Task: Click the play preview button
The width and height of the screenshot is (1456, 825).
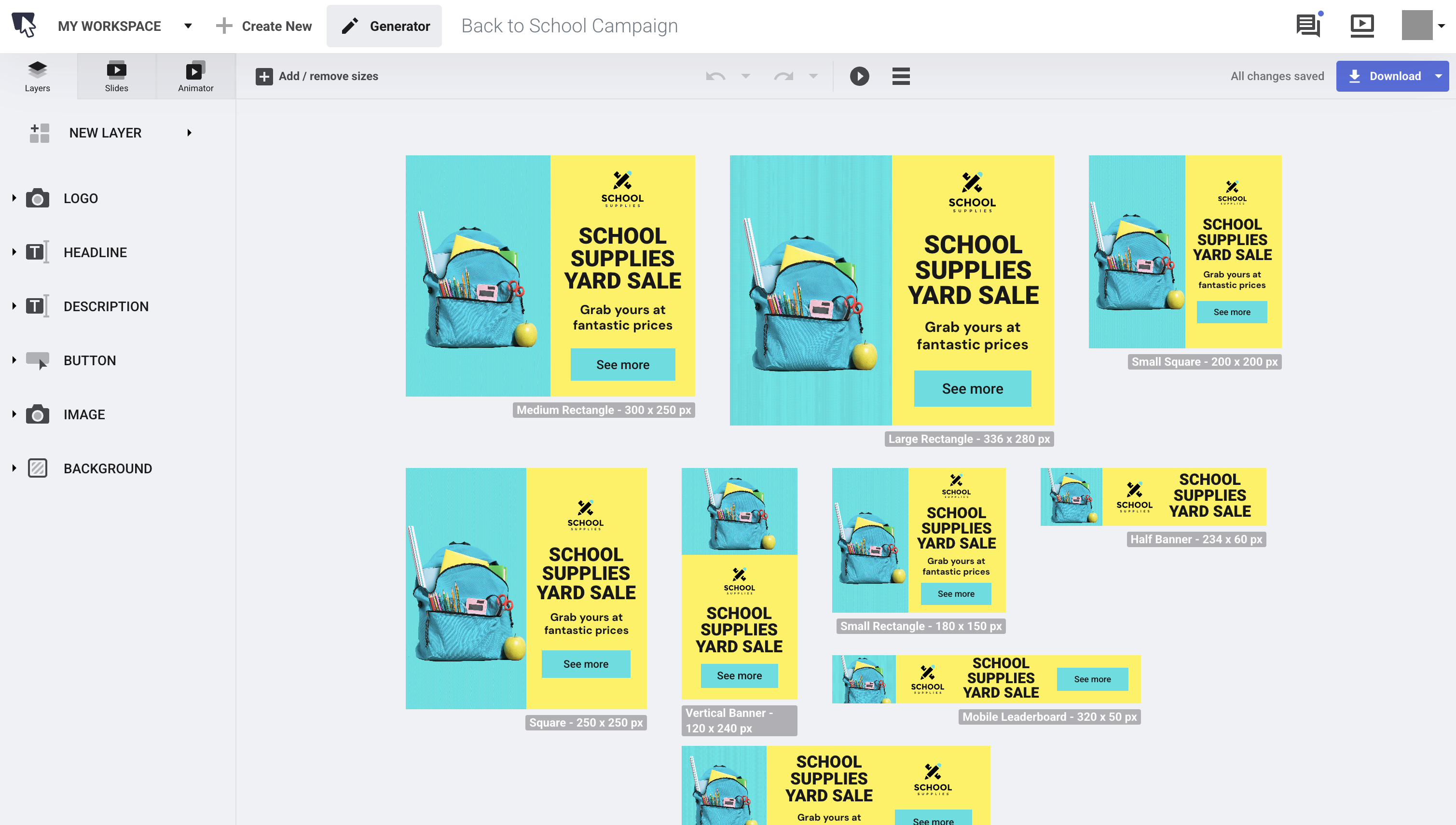Action: coord(859,76)
